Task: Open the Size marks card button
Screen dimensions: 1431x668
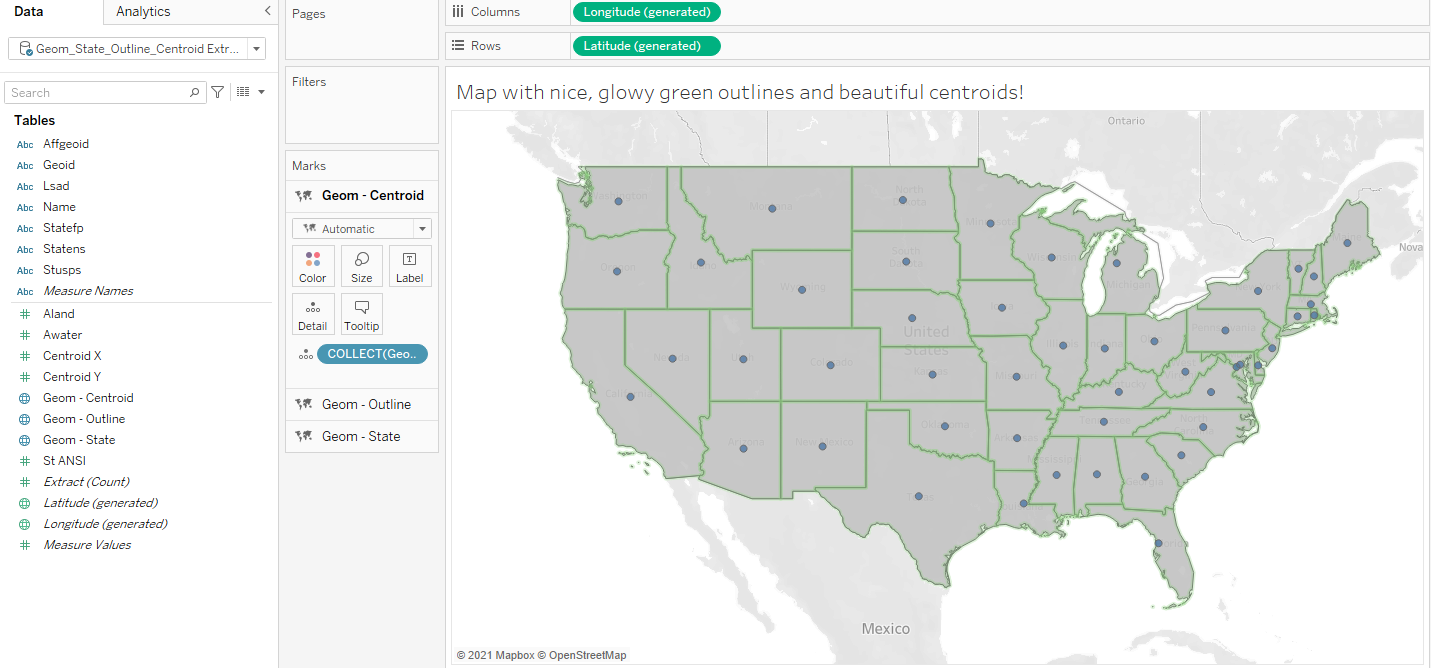Action: click(x=362, y=266)
